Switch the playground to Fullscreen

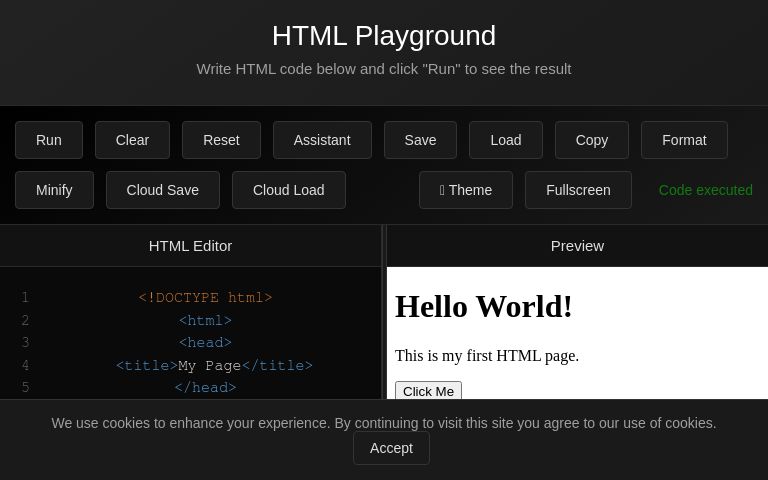tap(578, 190)
